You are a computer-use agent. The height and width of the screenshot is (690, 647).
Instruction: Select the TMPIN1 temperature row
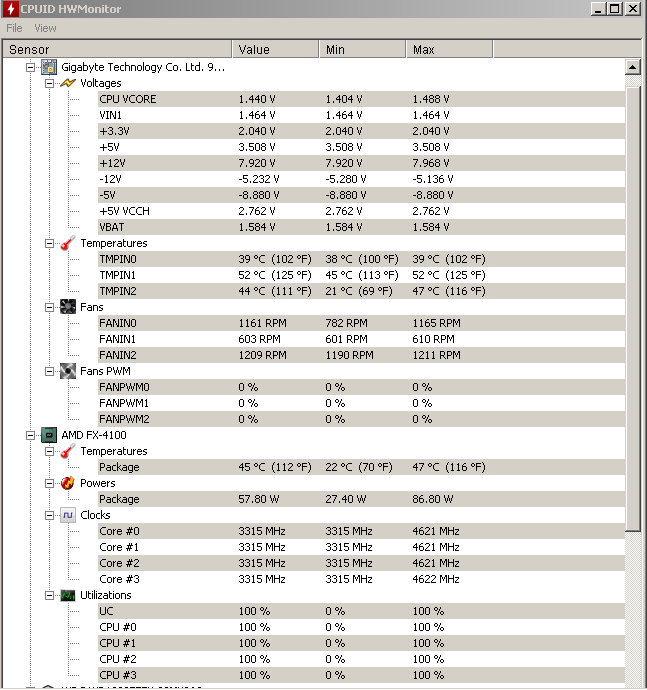click(361, 275)
